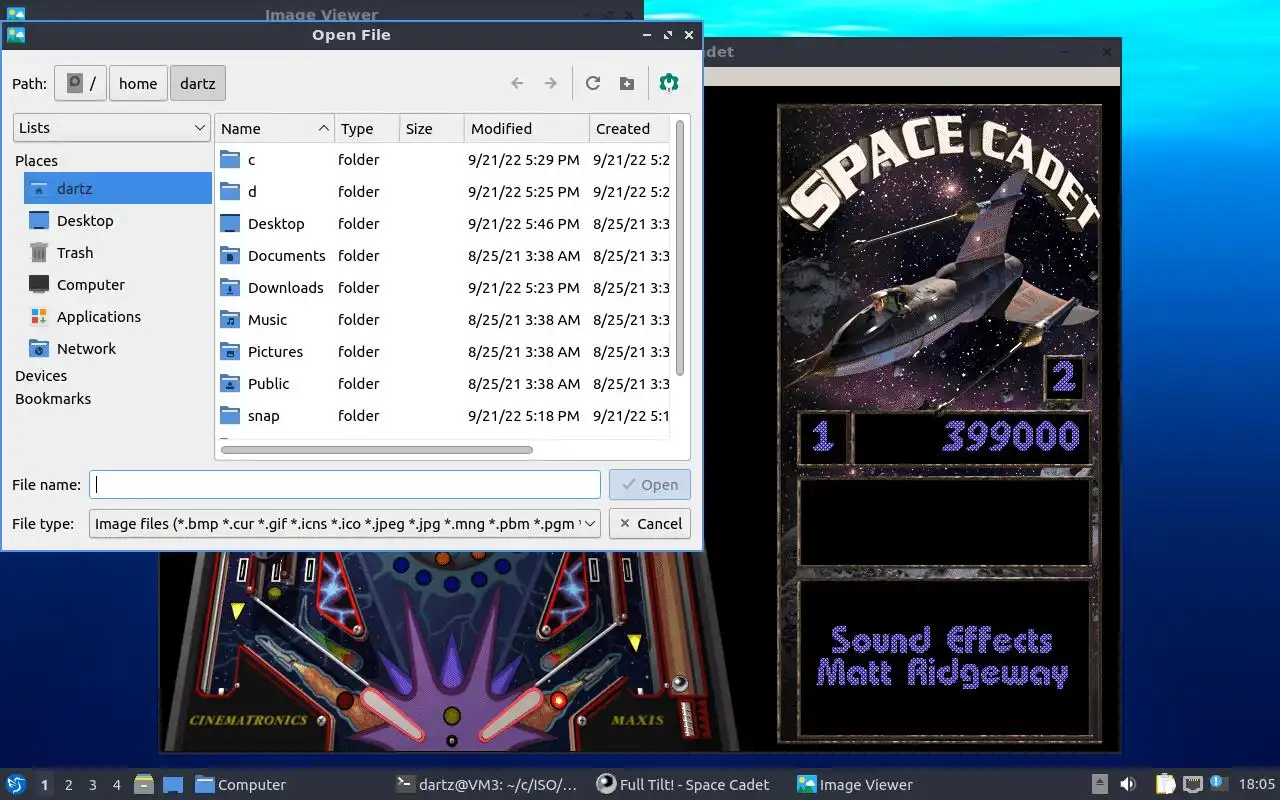The width and height of the screenshot is (1280, 800).
Task: Click the root '/' path button
Action: click(x=80, y=84)
